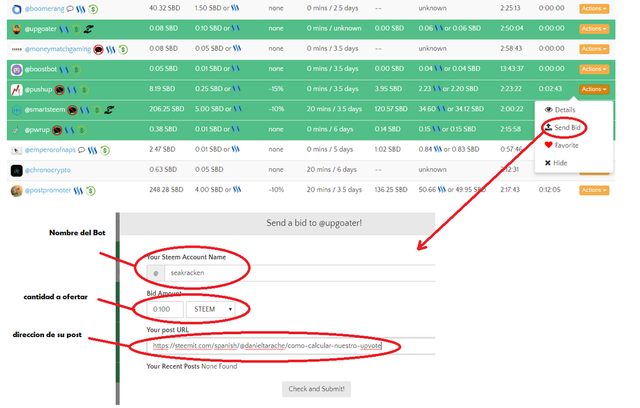Open the STEEM currency dropdown in the bid form

point(211,309)
